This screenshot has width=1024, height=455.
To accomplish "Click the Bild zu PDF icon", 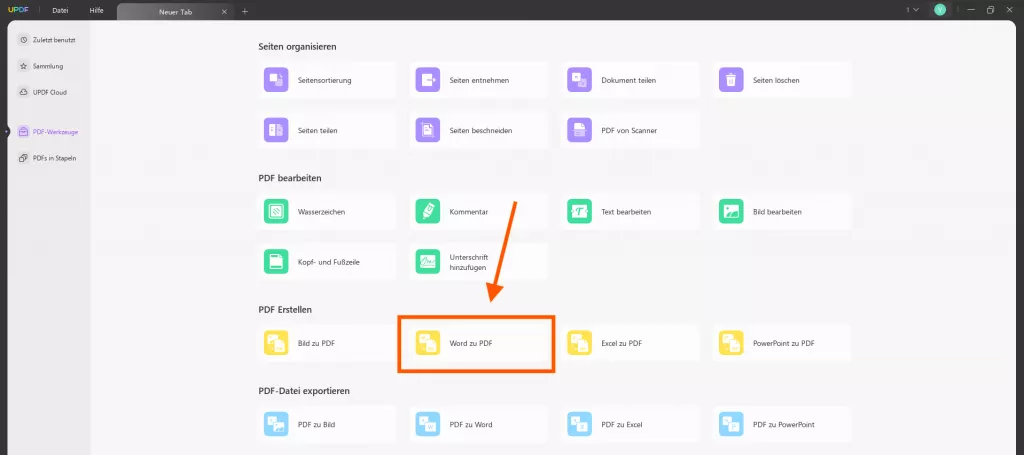I will point(276,343).
